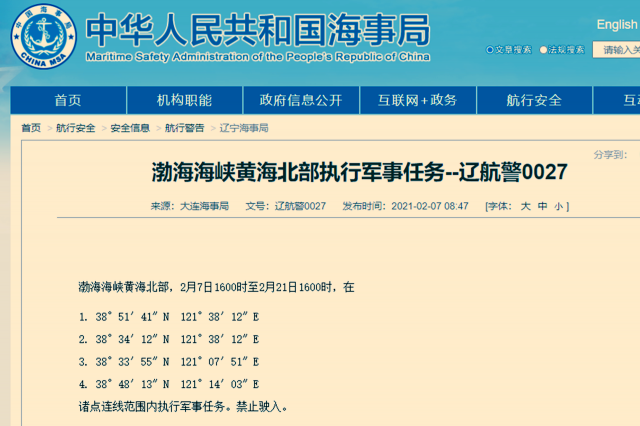Open the 政府信息公开 navigation tab

(301, 100)
